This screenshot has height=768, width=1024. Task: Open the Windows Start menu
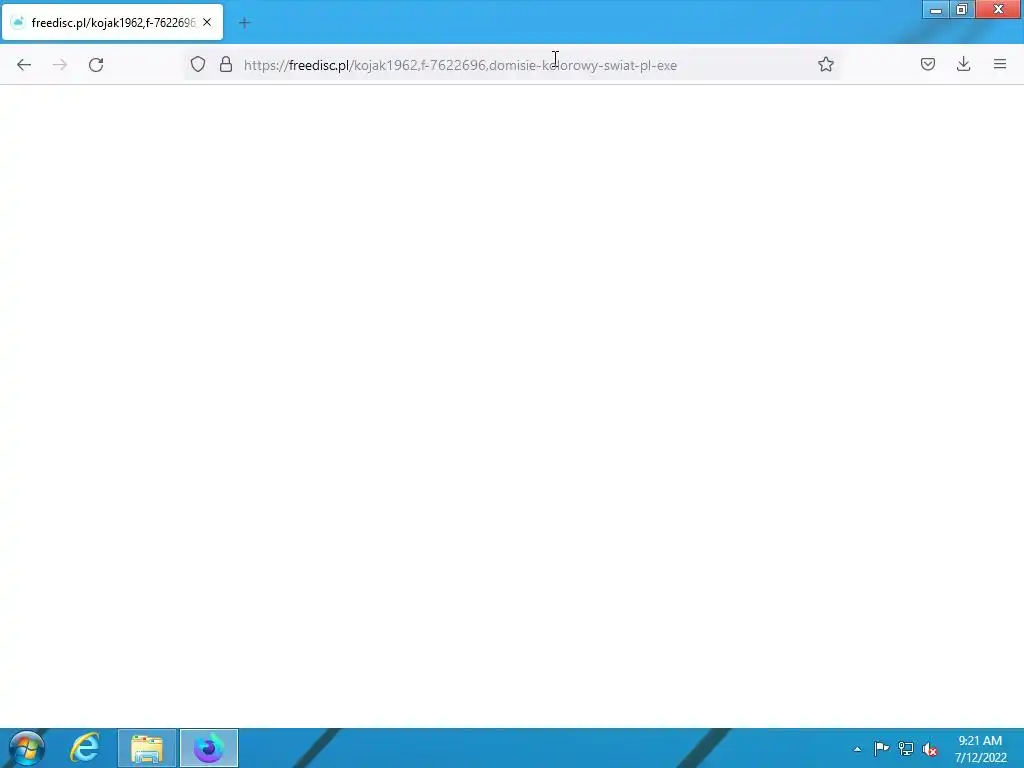point(27,748)
